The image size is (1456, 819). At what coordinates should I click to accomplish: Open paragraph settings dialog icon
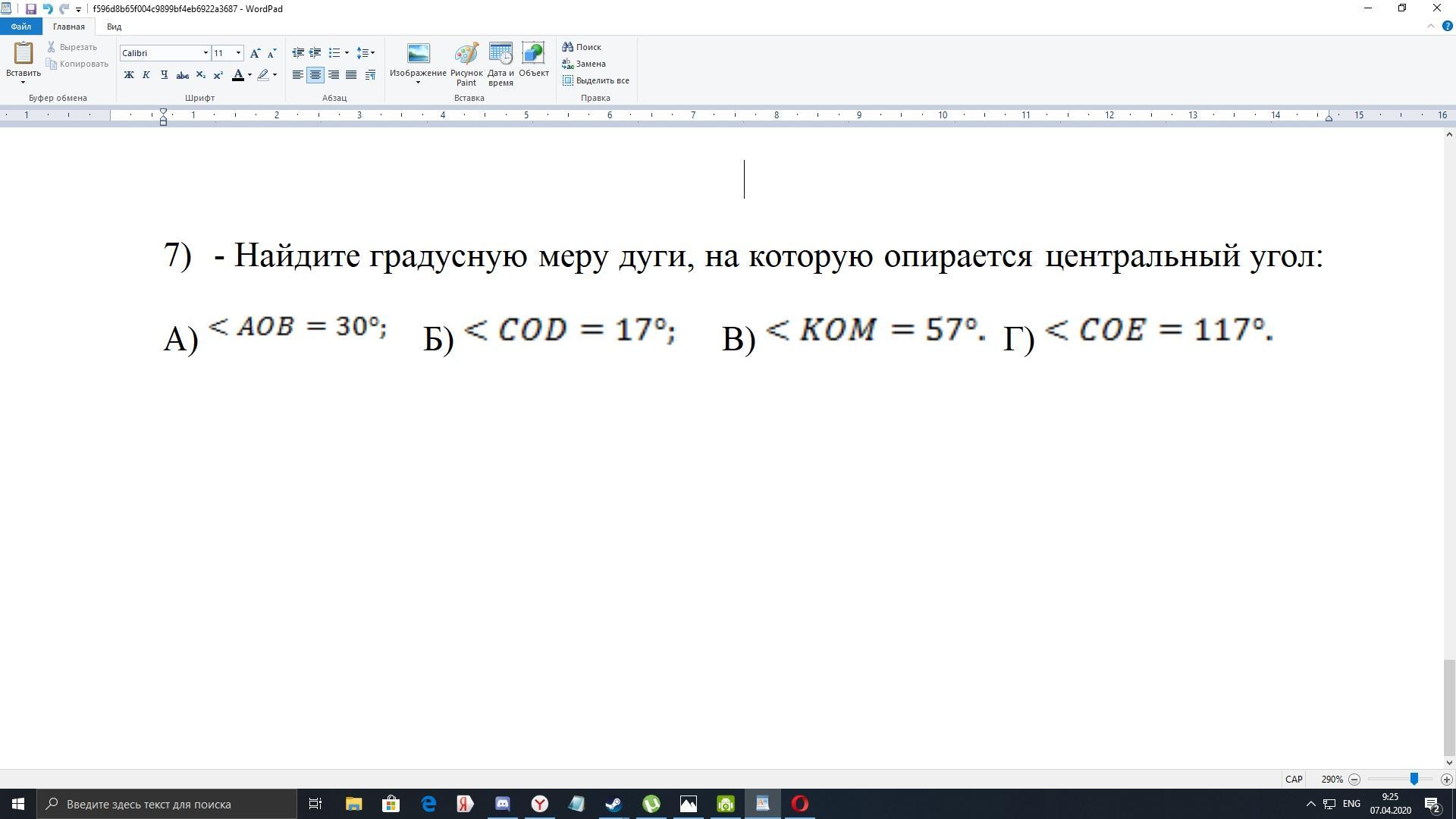point(370,75)
